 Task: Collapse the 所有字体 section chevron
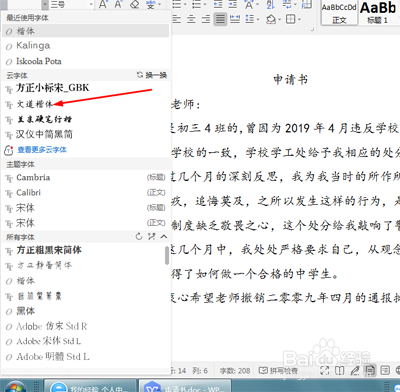click(x=164, y=236)
